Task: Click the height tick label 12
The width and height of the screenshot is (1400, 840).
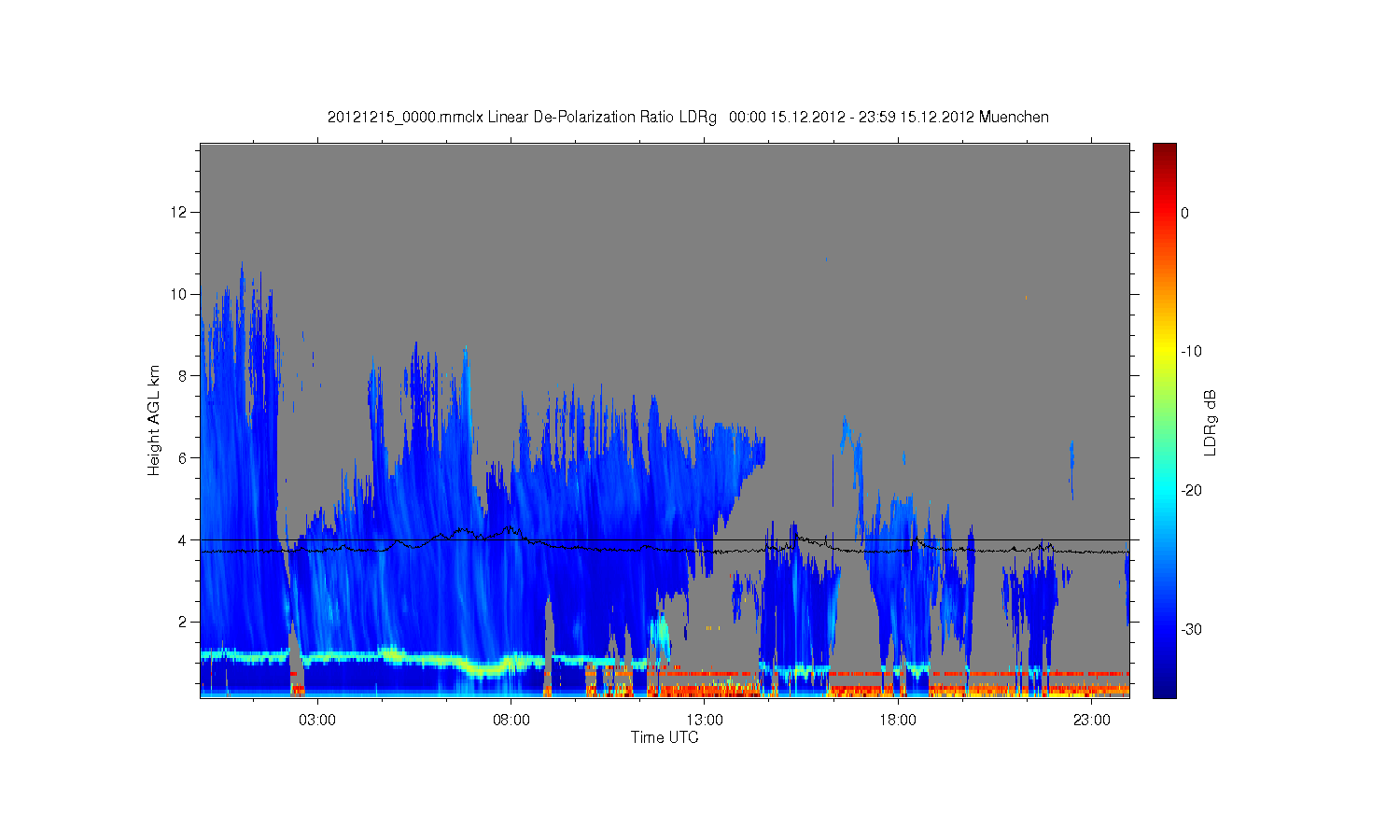Action: click(180, 213)
